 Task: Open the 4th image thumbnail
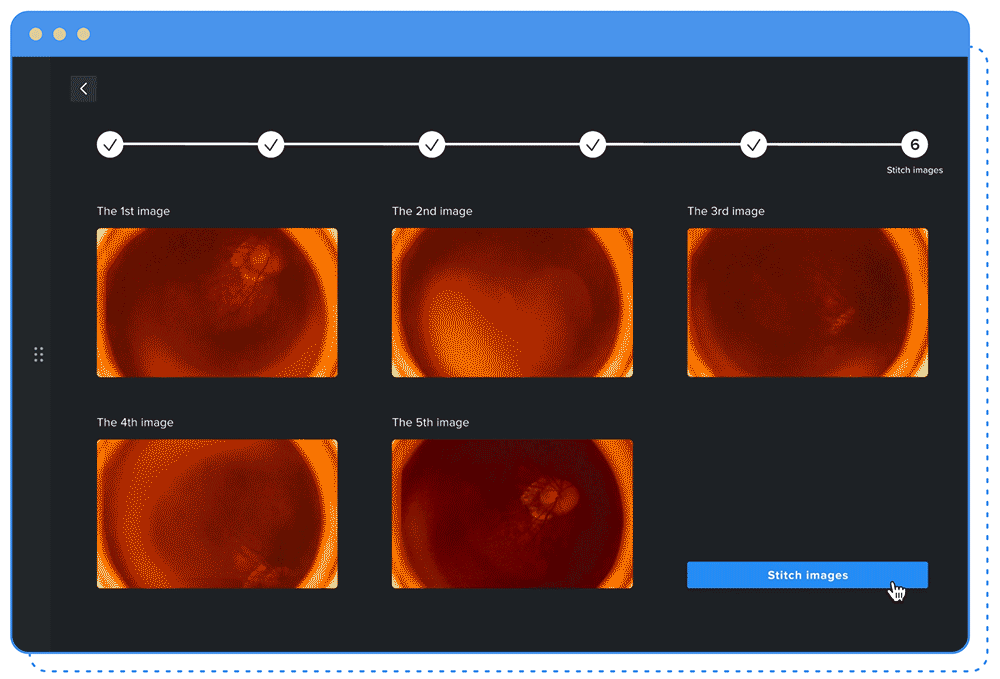tap(217, 514)
